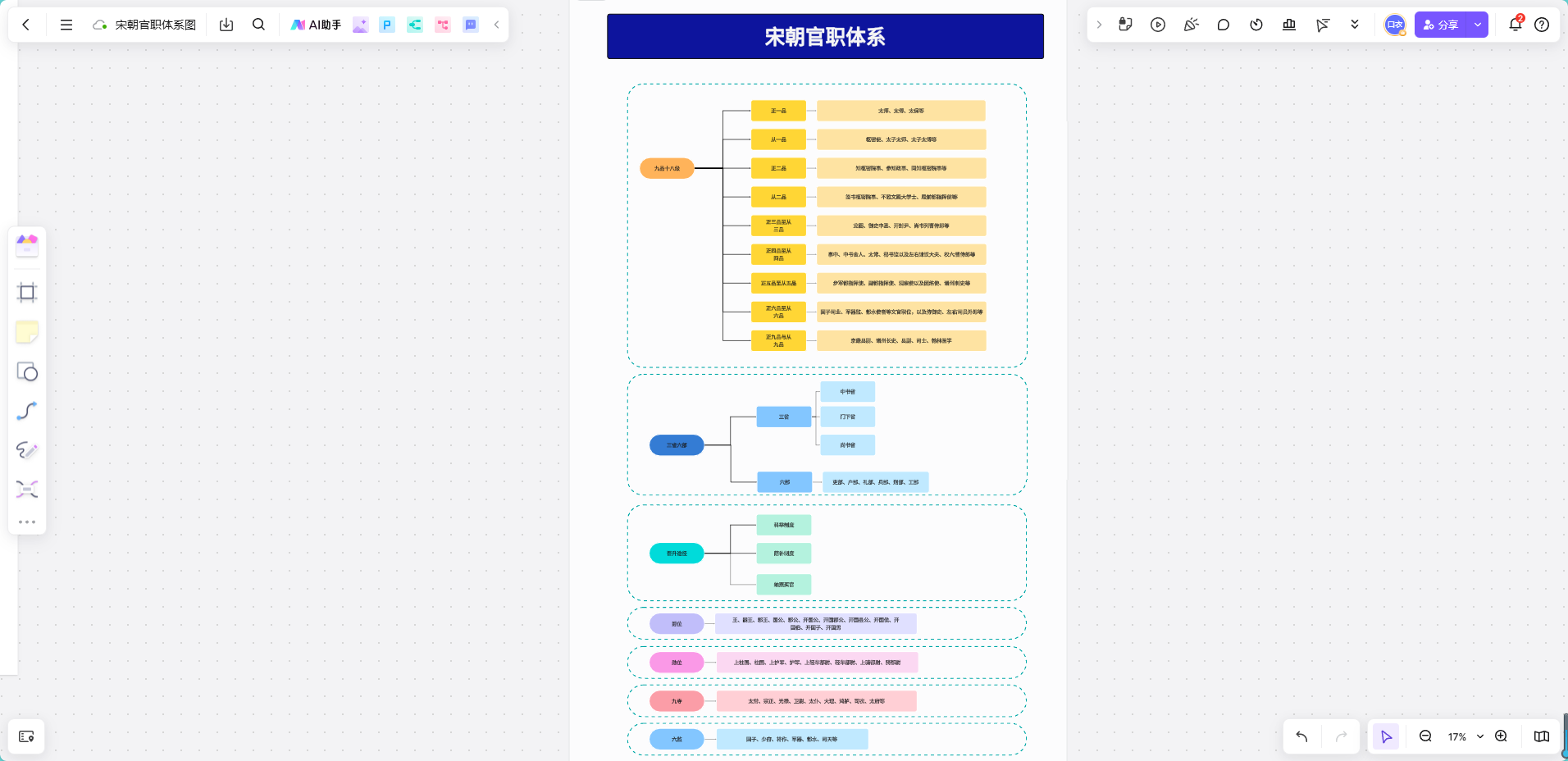Open comments with speech bubble icon
Image resolution: width=1568 pixels, height=761 pixels.
pyautogui.click(x=1224, y=25)
